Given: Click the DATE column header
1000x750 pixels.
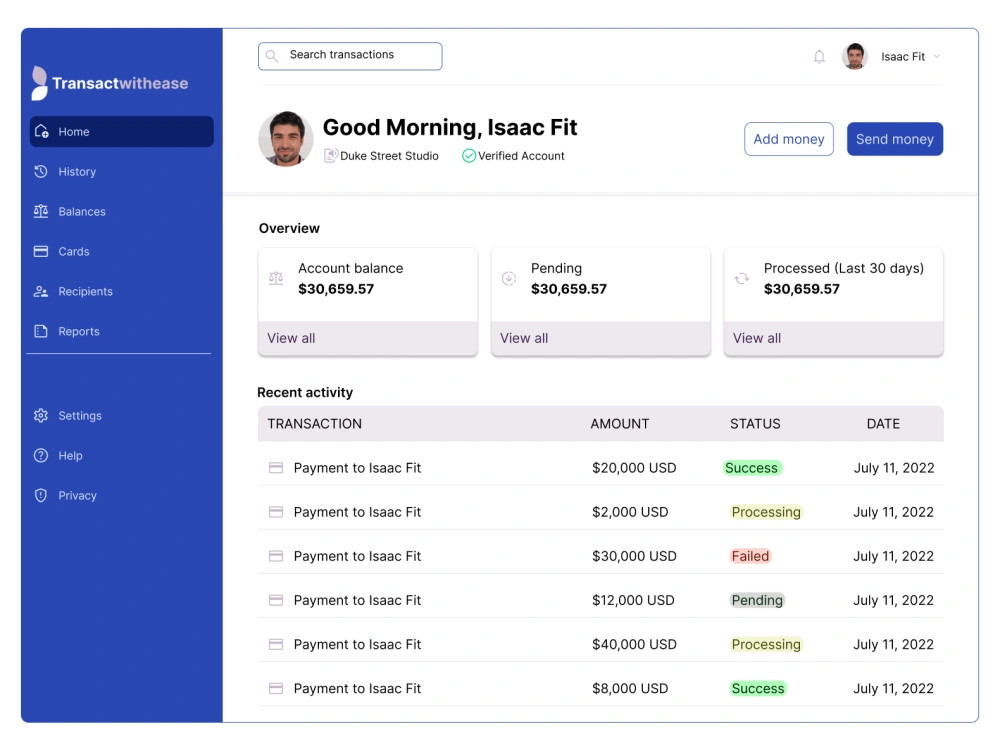Looking at the screenshot, I should pos(883,424).
